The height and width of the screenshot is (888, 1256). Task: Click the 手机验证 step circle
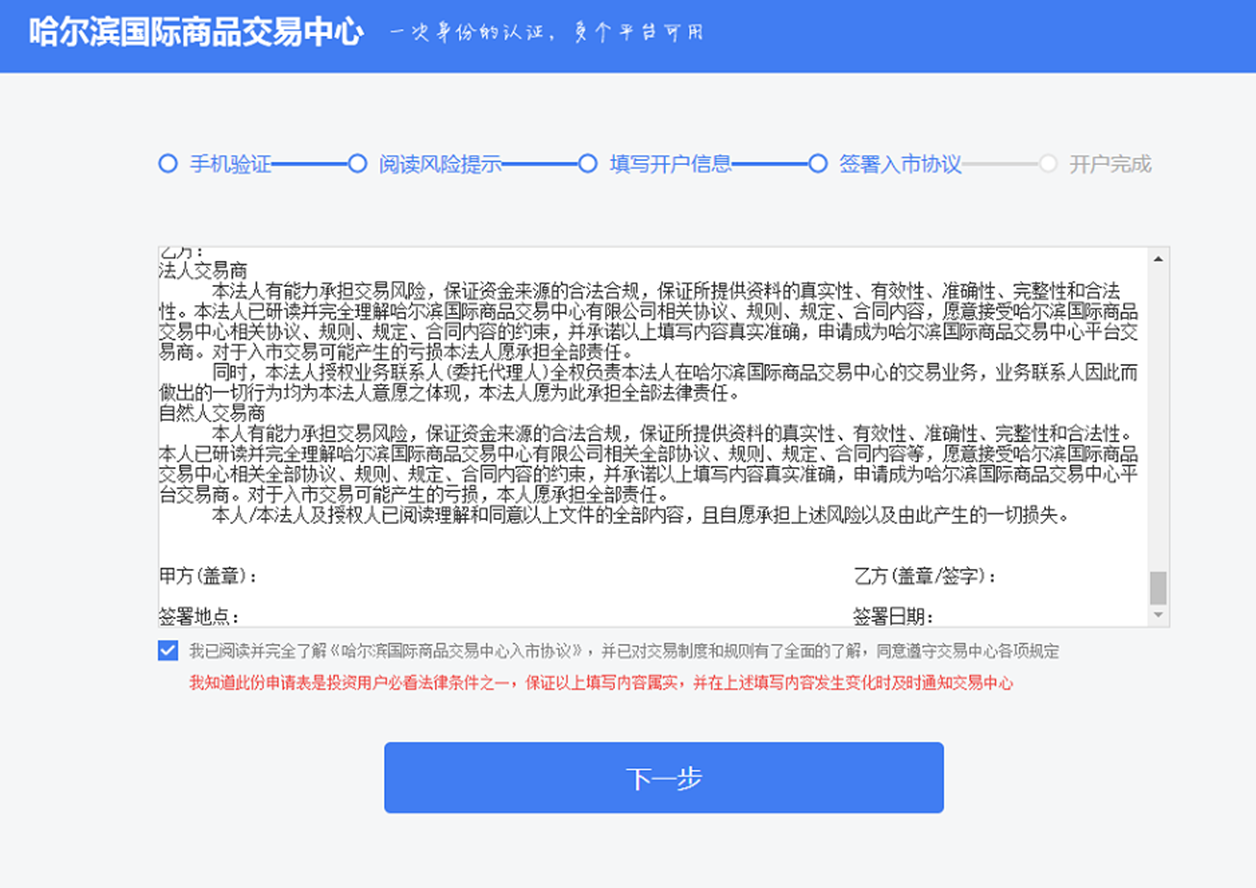(x=168, y=164)
